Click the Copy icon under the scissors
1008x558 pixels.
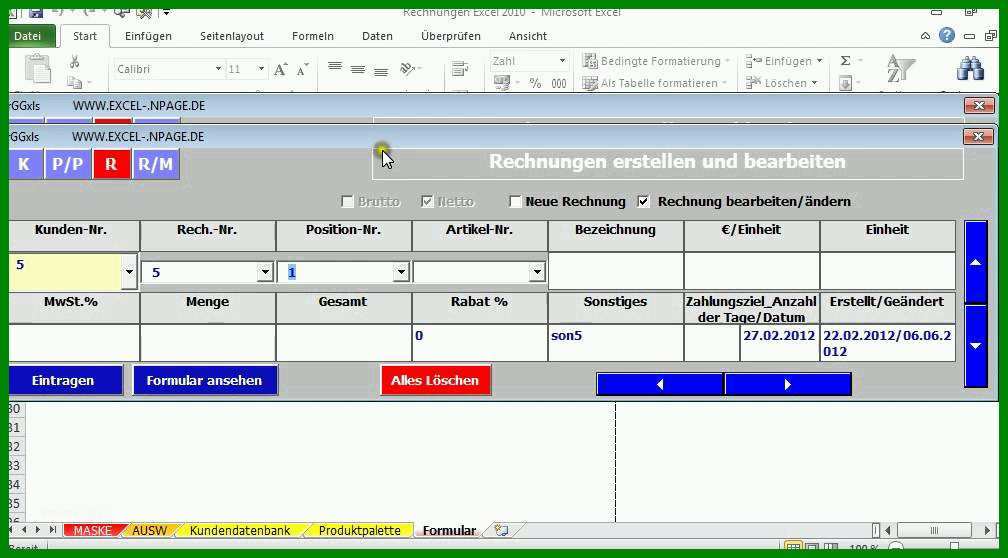point(75,82)
